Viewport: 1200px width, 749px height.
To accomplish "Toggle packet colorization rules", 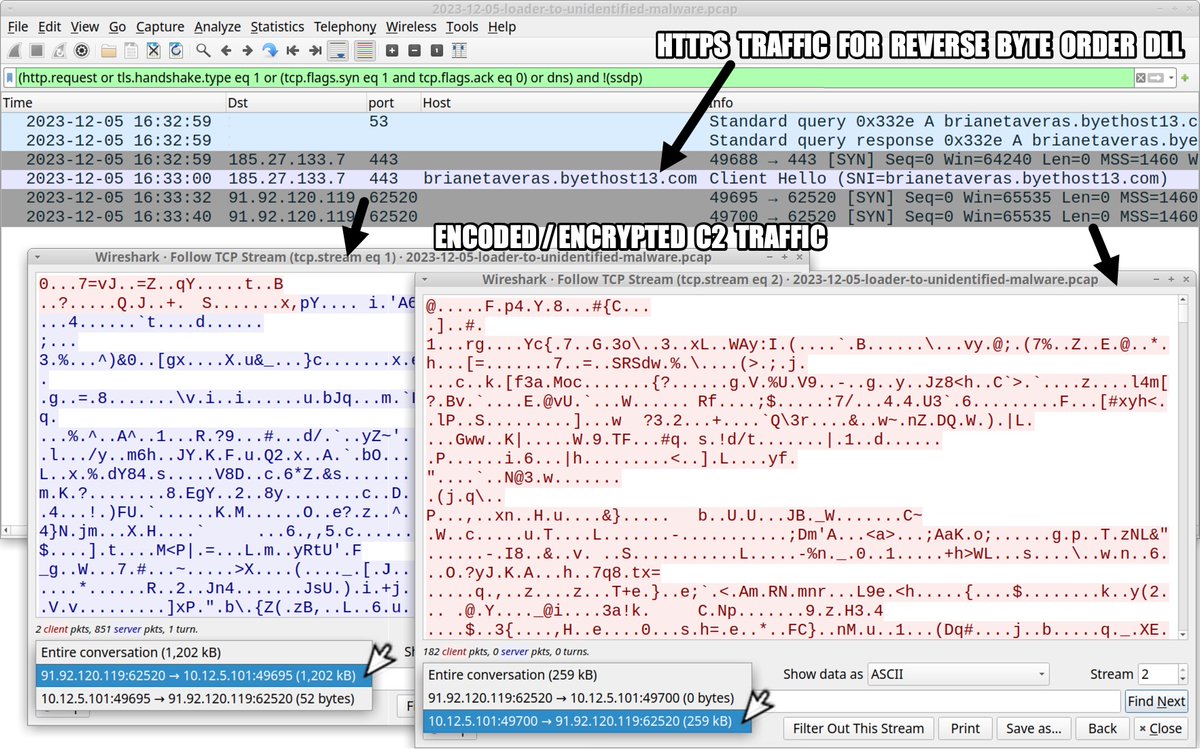I will coord(365,50).
